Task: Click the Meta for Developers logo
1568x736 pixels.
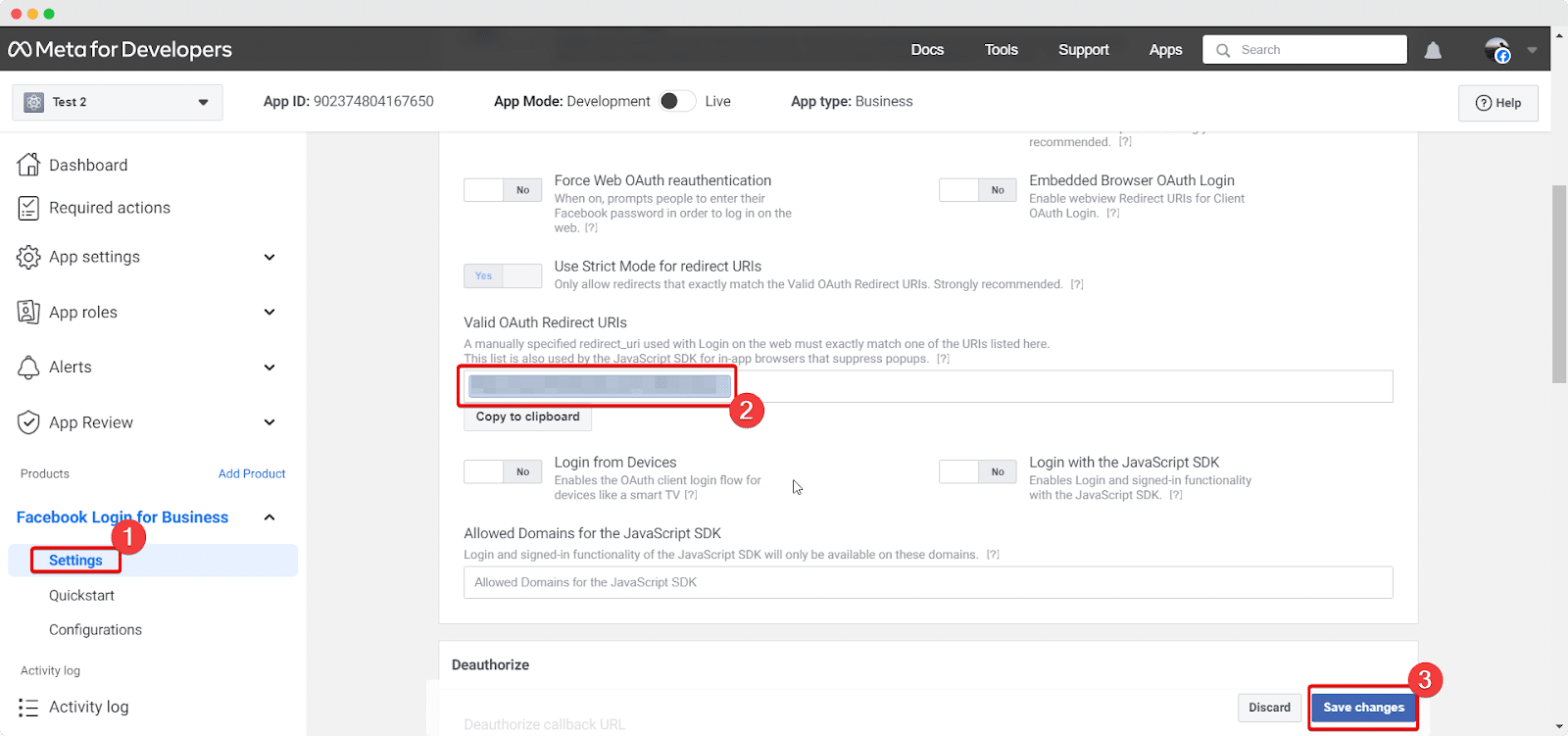Action: tap(120, 49)
